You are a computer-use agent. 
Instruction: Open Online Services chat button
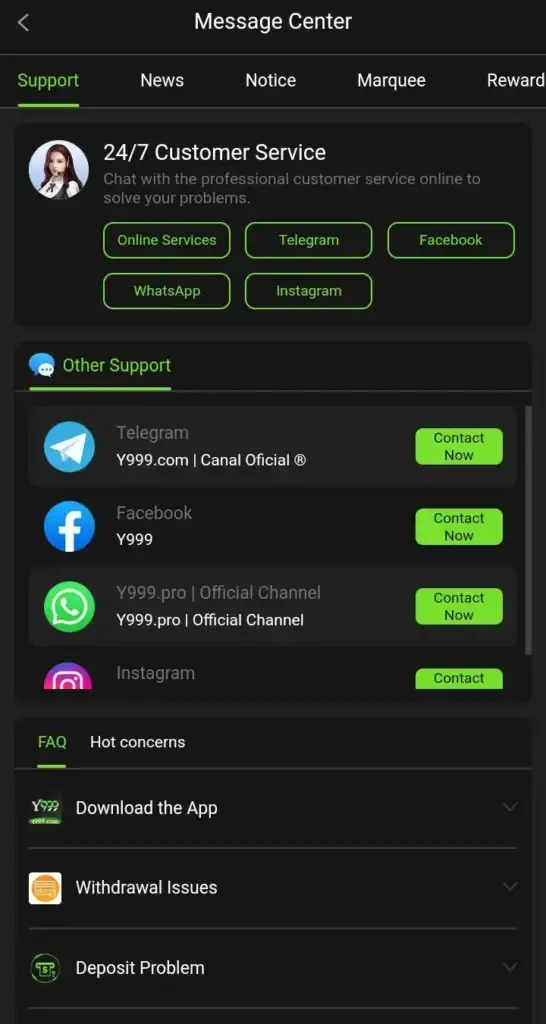coord(167,240)
